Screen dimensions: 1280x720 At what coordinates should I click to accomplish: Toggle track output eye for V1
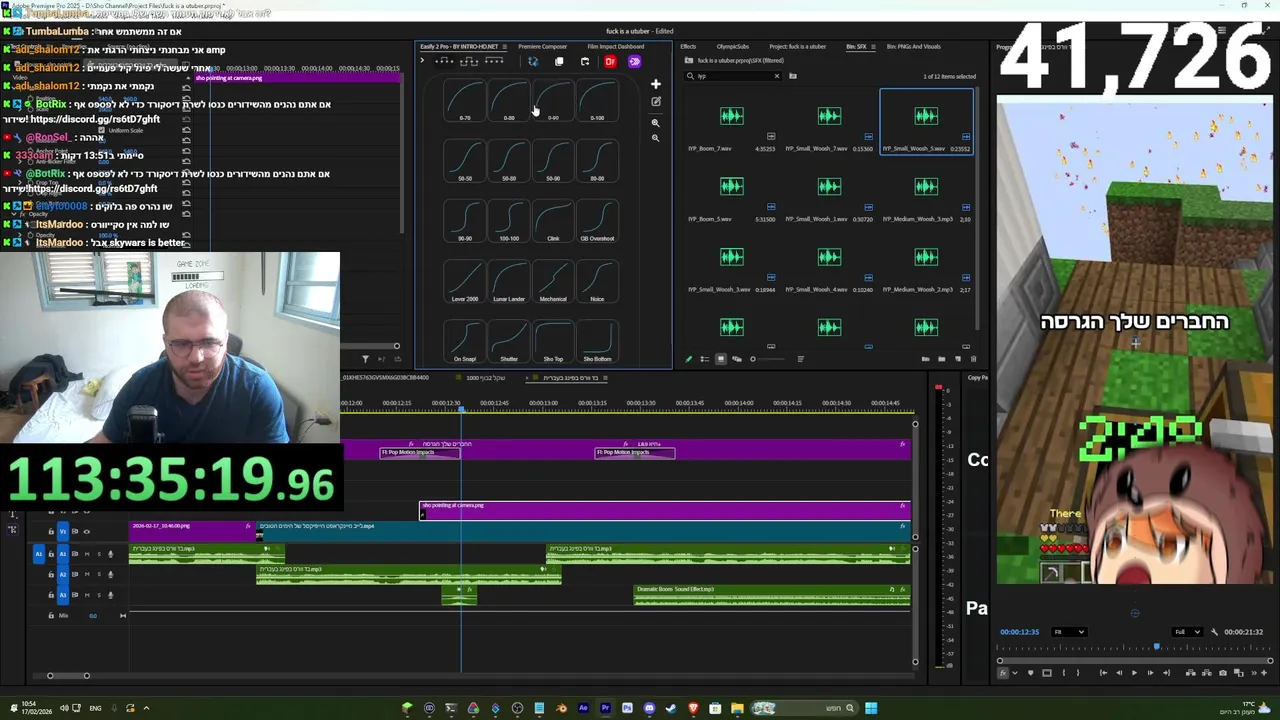pos(87,532)
